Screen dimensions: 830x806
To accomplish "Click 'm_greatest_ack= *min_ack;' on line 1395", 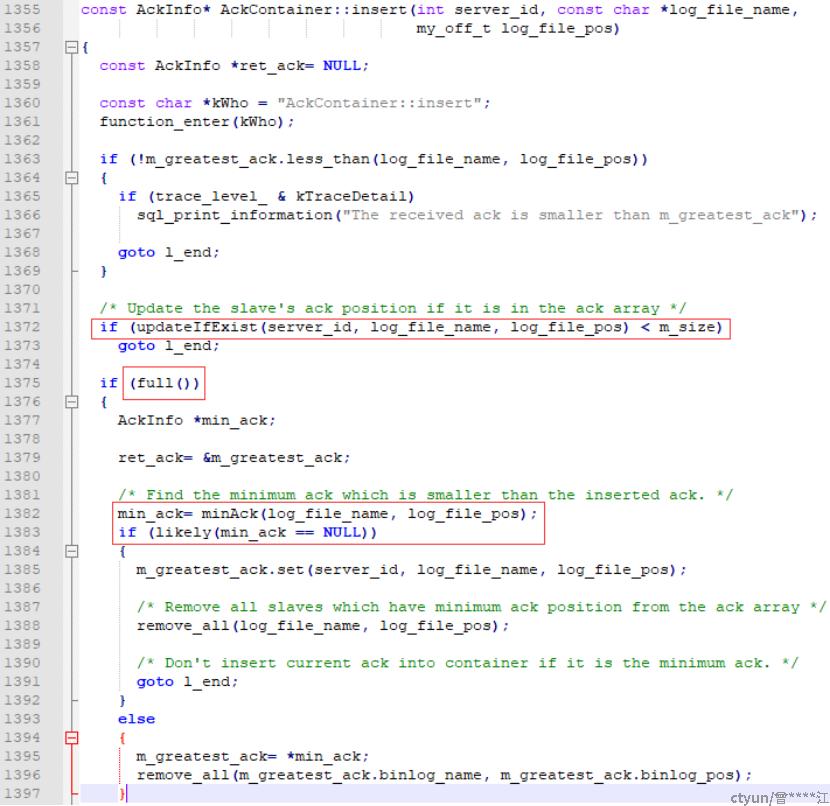I will [252, 756].
